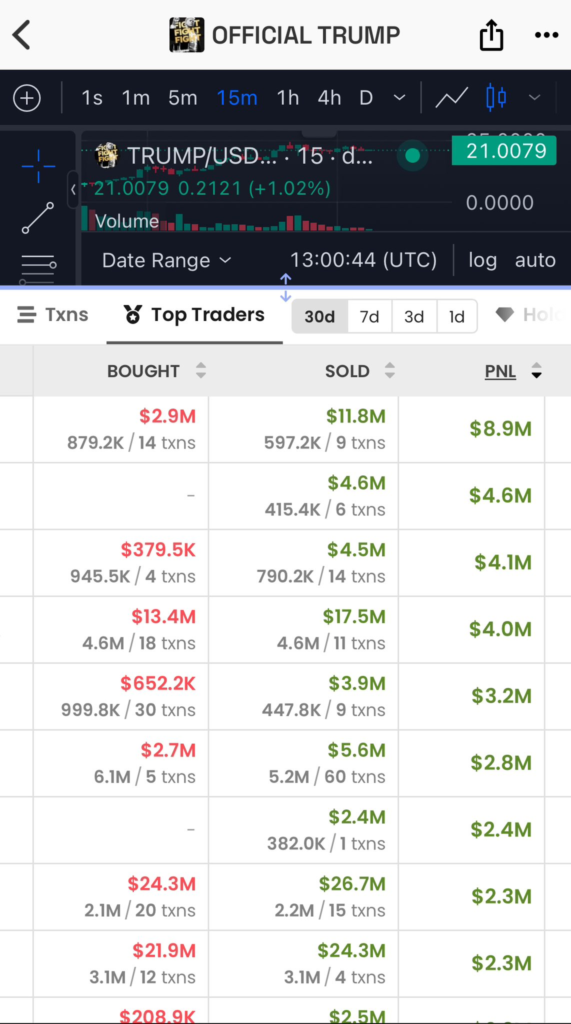Click the $13.4M bought value
The image size is (571, 1024).
point(163,616)
